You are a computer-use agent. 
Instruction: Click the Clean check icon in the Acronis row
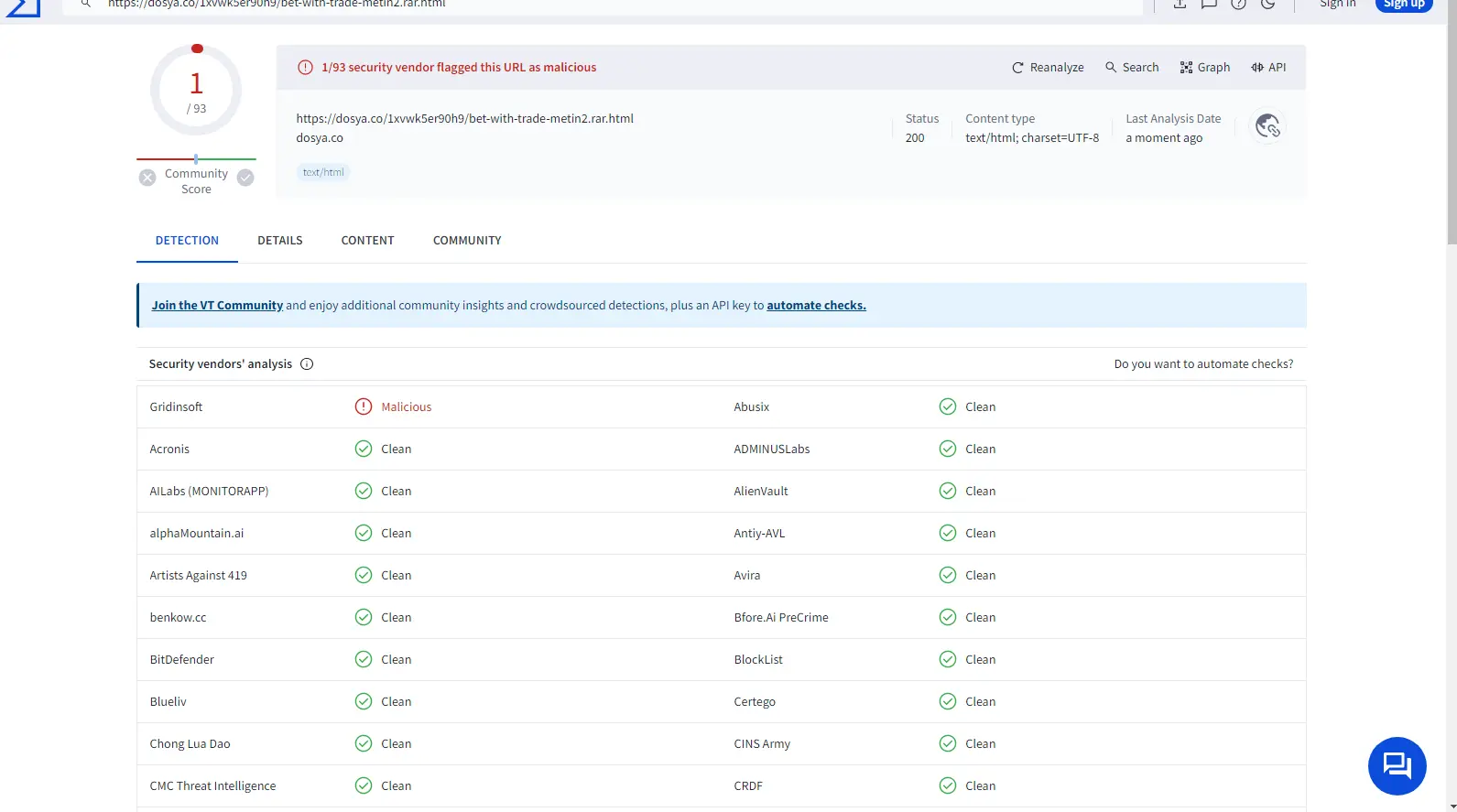coord(364,449)
